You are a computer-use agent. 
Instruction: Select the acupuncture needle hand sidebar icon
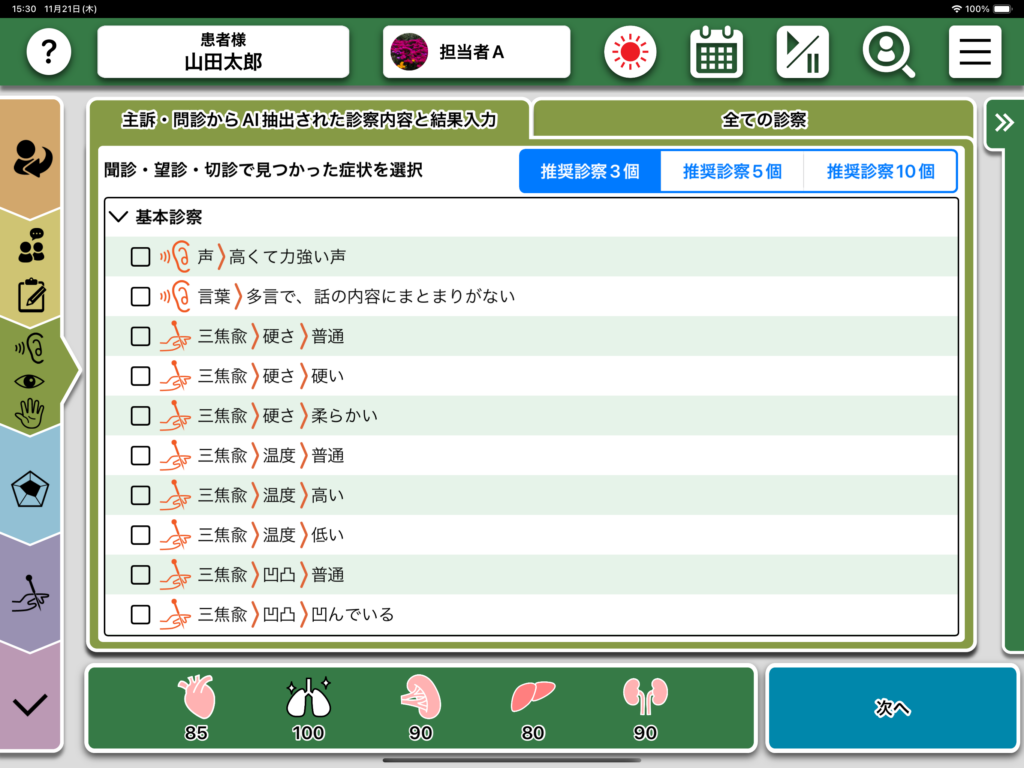(30, 595)
